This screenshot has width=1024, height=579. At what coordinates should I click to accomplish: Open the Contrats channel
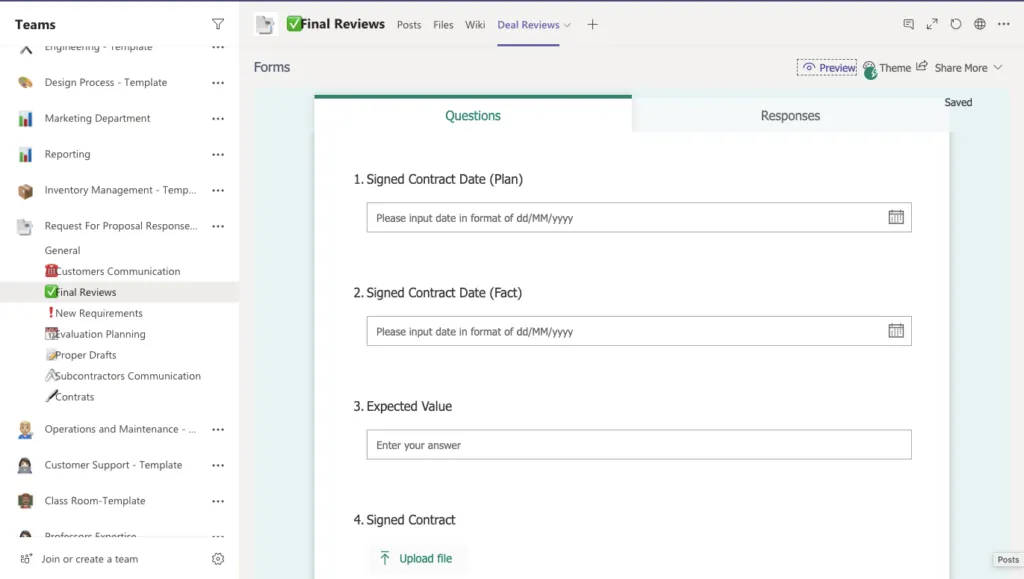click(x=69, y=396)
